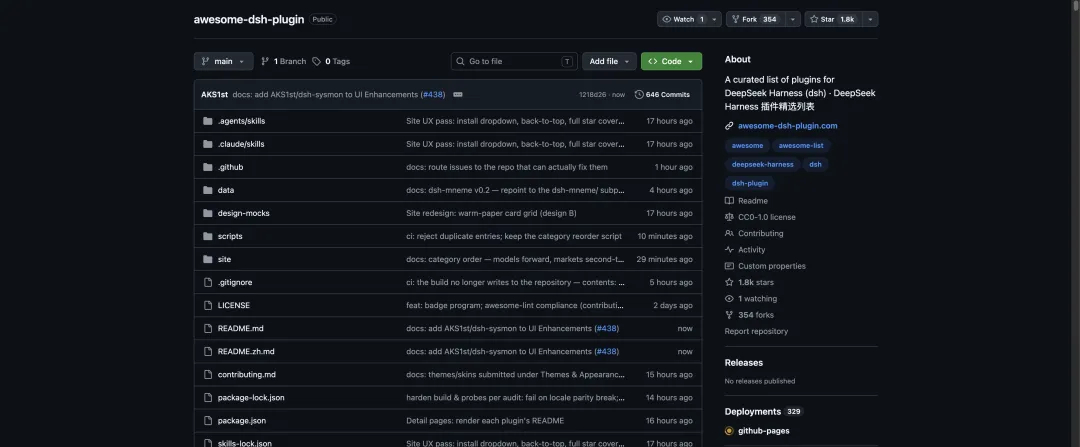
Task: Click the folder icon beside scripts
Action: [x=208, y=236]
